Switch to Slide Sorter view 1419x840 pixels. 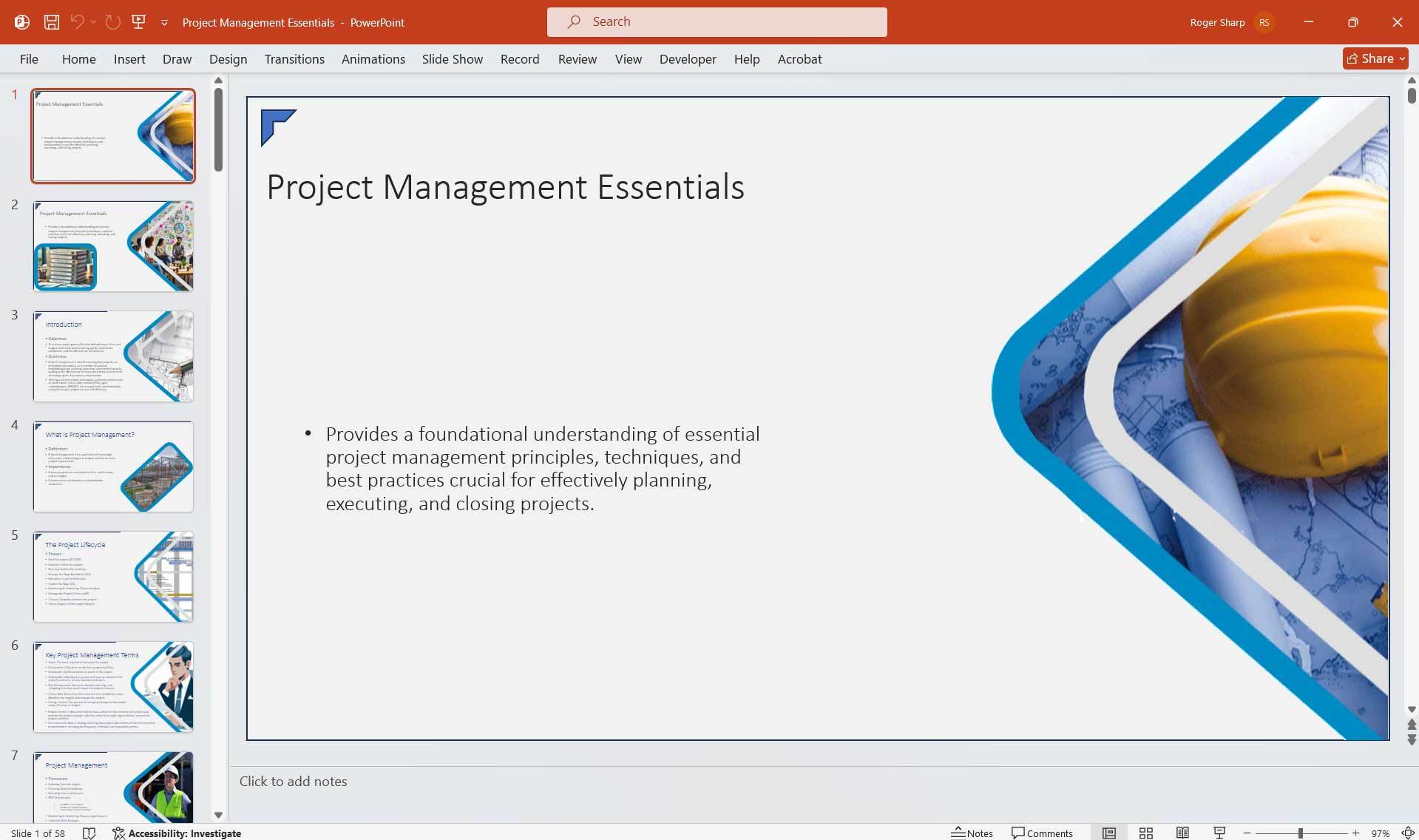point(1145,833)
